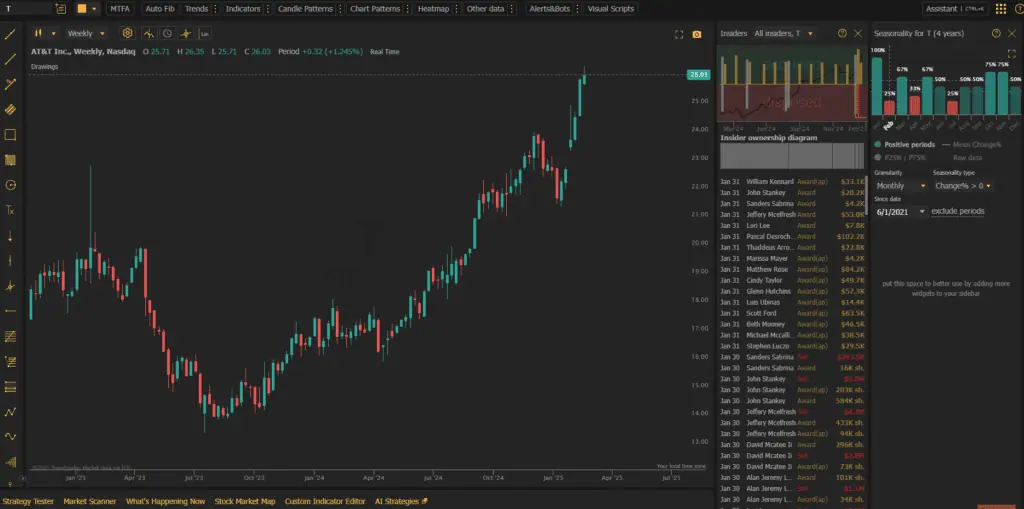
Task: Close the Insiders widget
Action: click(x=858, y=33)
